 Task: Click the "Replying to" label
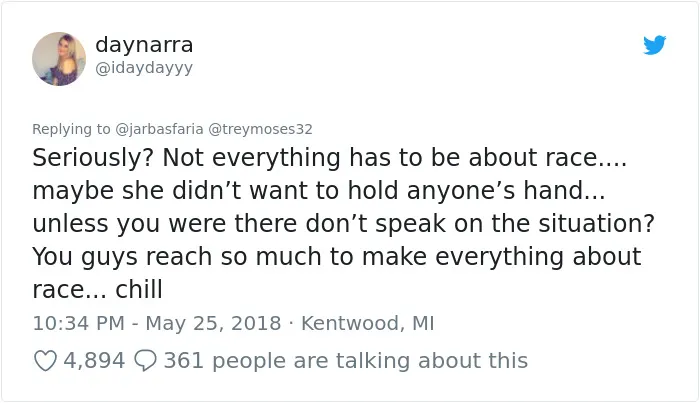71,129
